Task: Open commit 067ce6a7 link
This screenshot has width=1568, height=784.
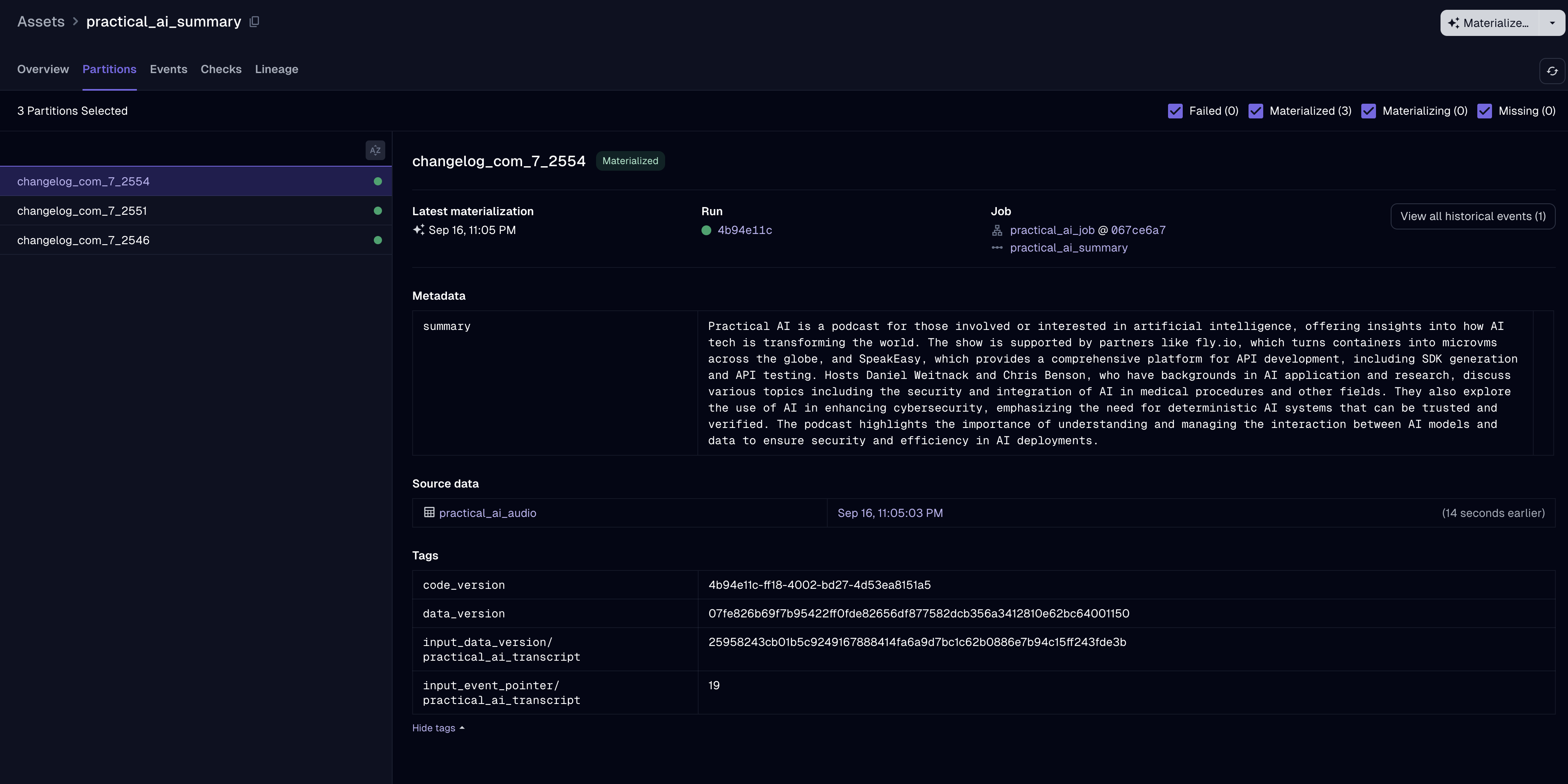Action: 1138,231
